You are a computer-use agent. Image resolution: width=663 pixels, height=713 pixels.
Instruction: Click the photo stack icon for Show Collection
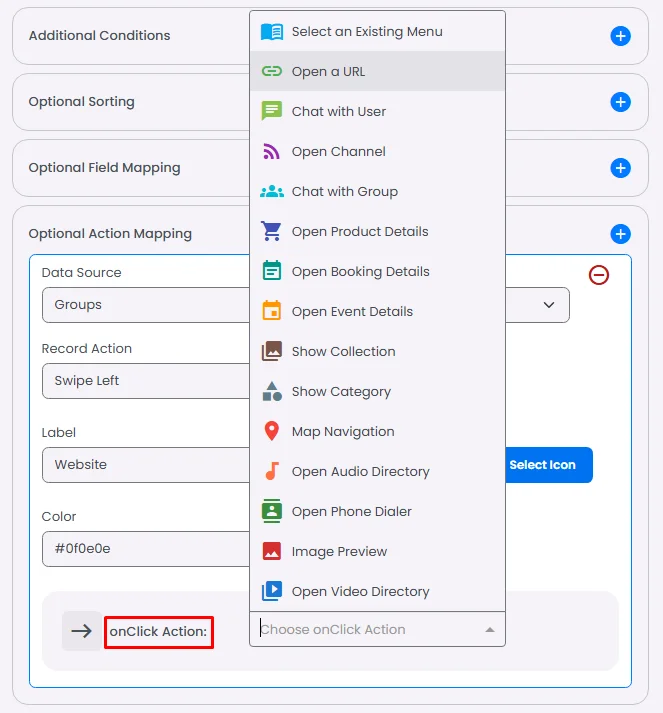click(272, 351)
